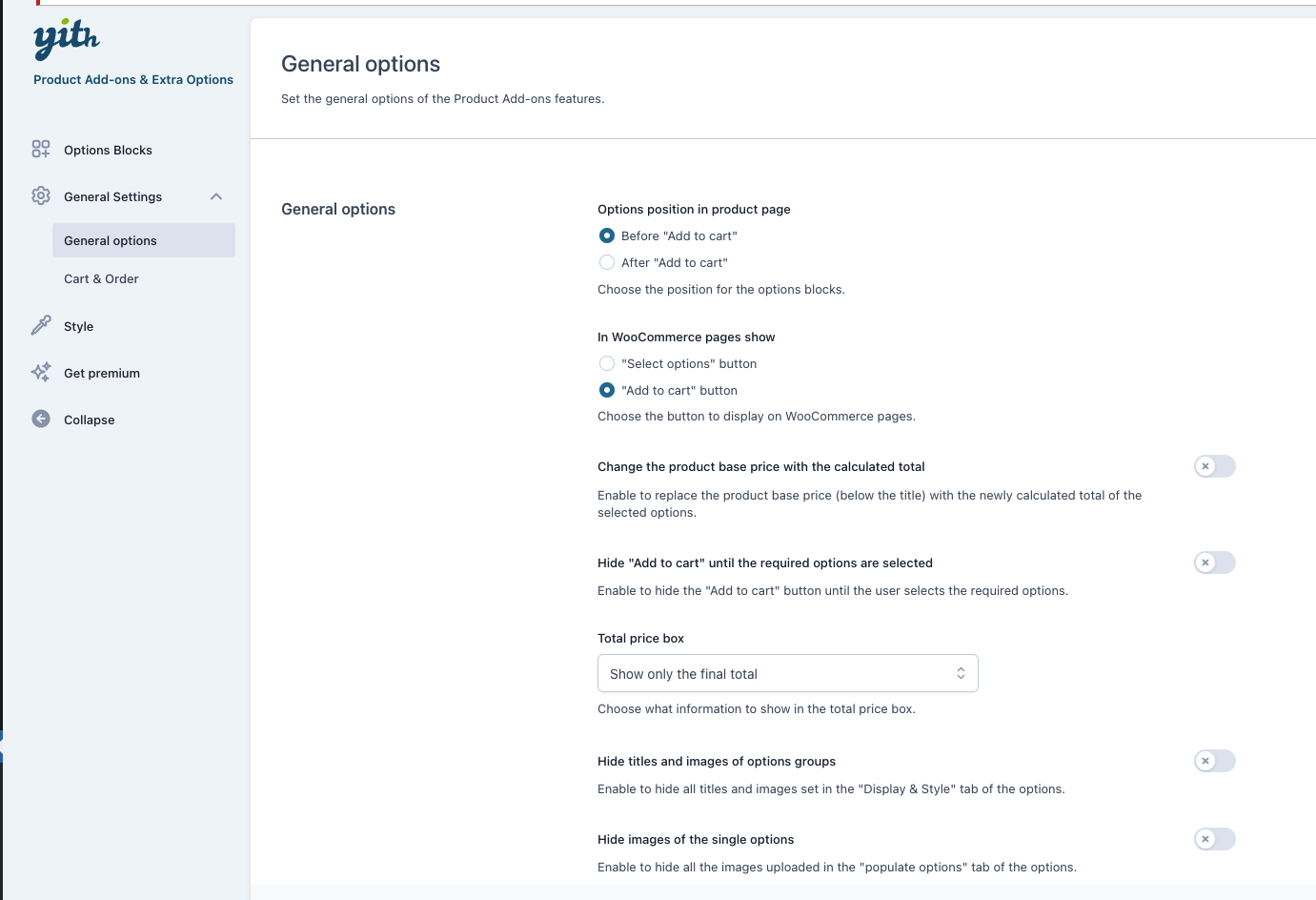Click the YITH logo

coord(67,39)
